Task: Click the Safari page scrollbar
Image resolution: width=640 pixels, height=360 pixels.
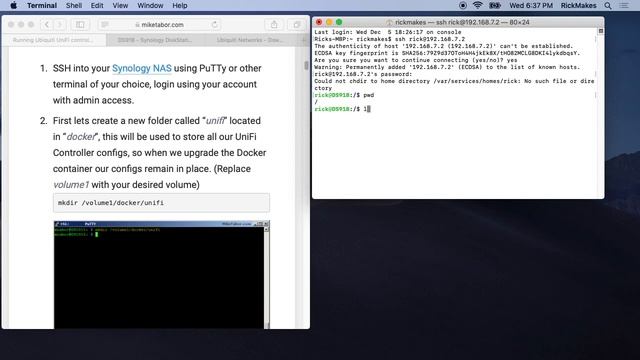Action: click(x=306, y=65)
